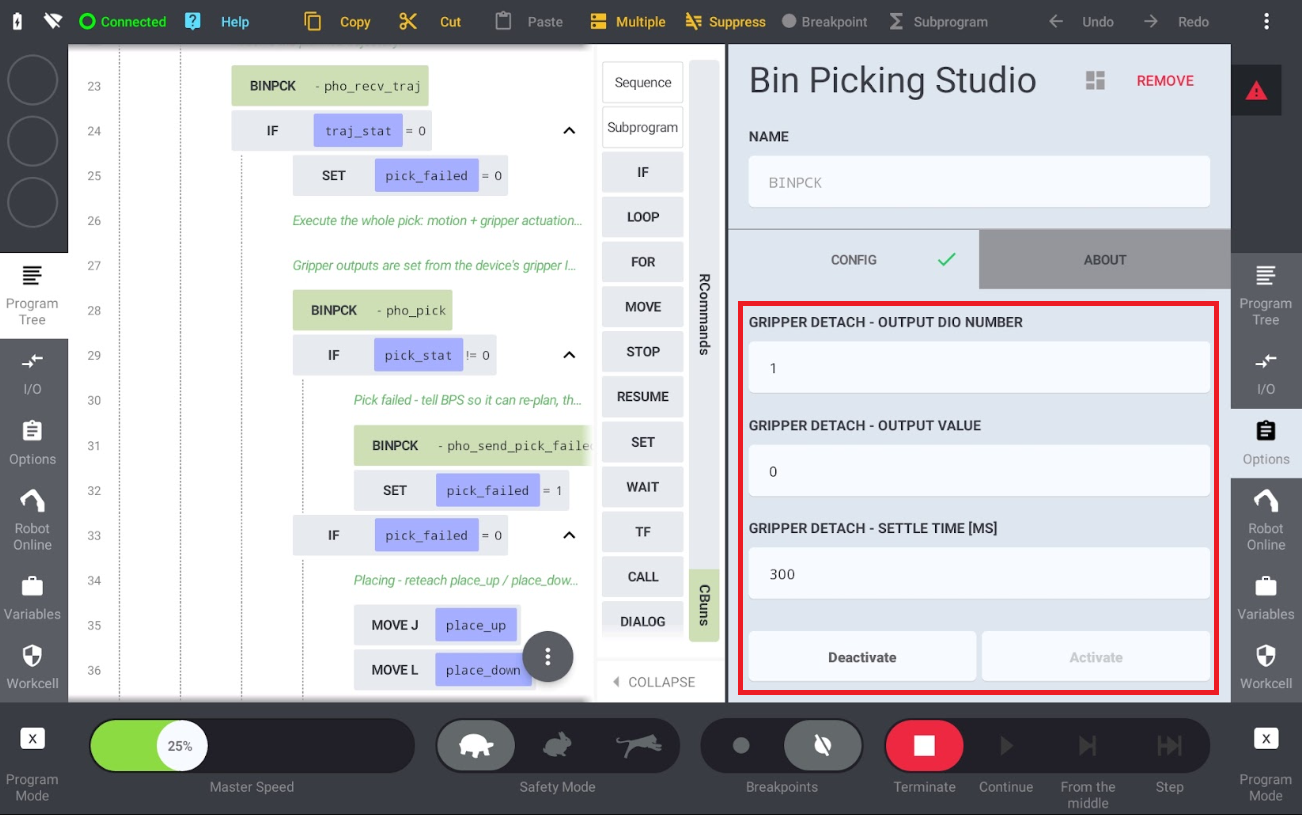Image resolution: width=1302 pixels, height=815 pixels.
Task: Click the Gripper Detach Output Value field
Action: coord(979,471)
